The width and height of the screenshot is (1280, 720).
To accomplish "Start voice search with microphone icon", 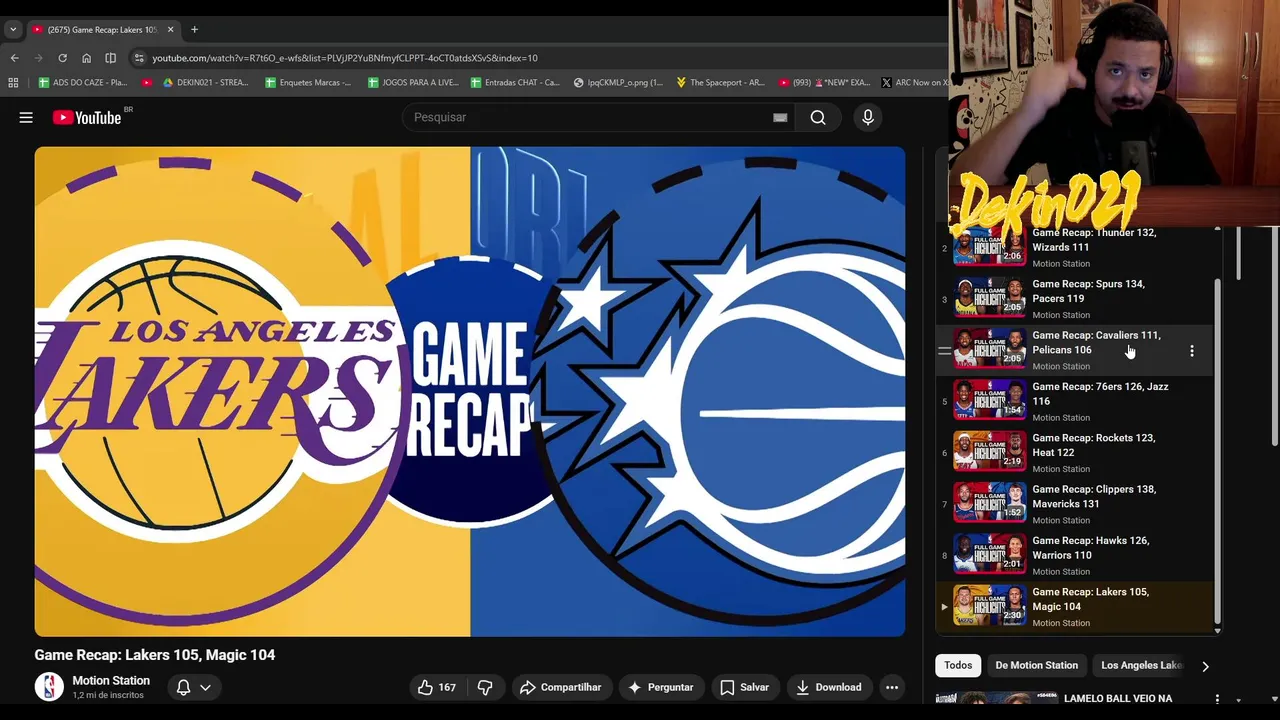I will pyautogui.click(x=868, y=117).
